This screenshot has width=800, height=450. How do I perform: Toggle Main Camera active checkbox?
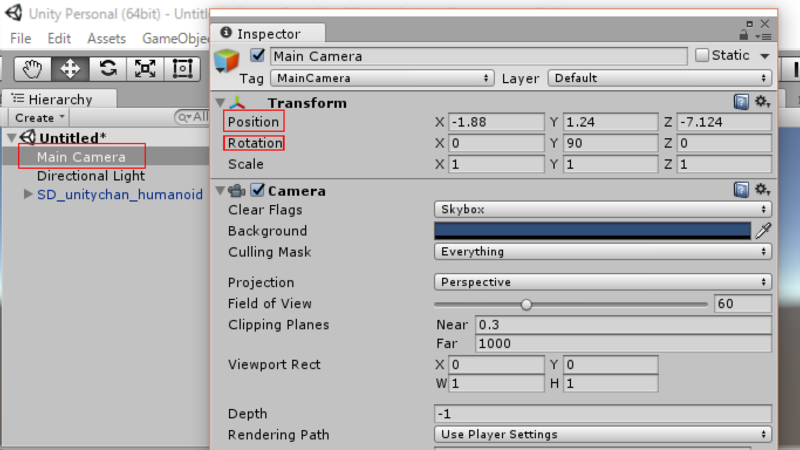tap(257, 55)
